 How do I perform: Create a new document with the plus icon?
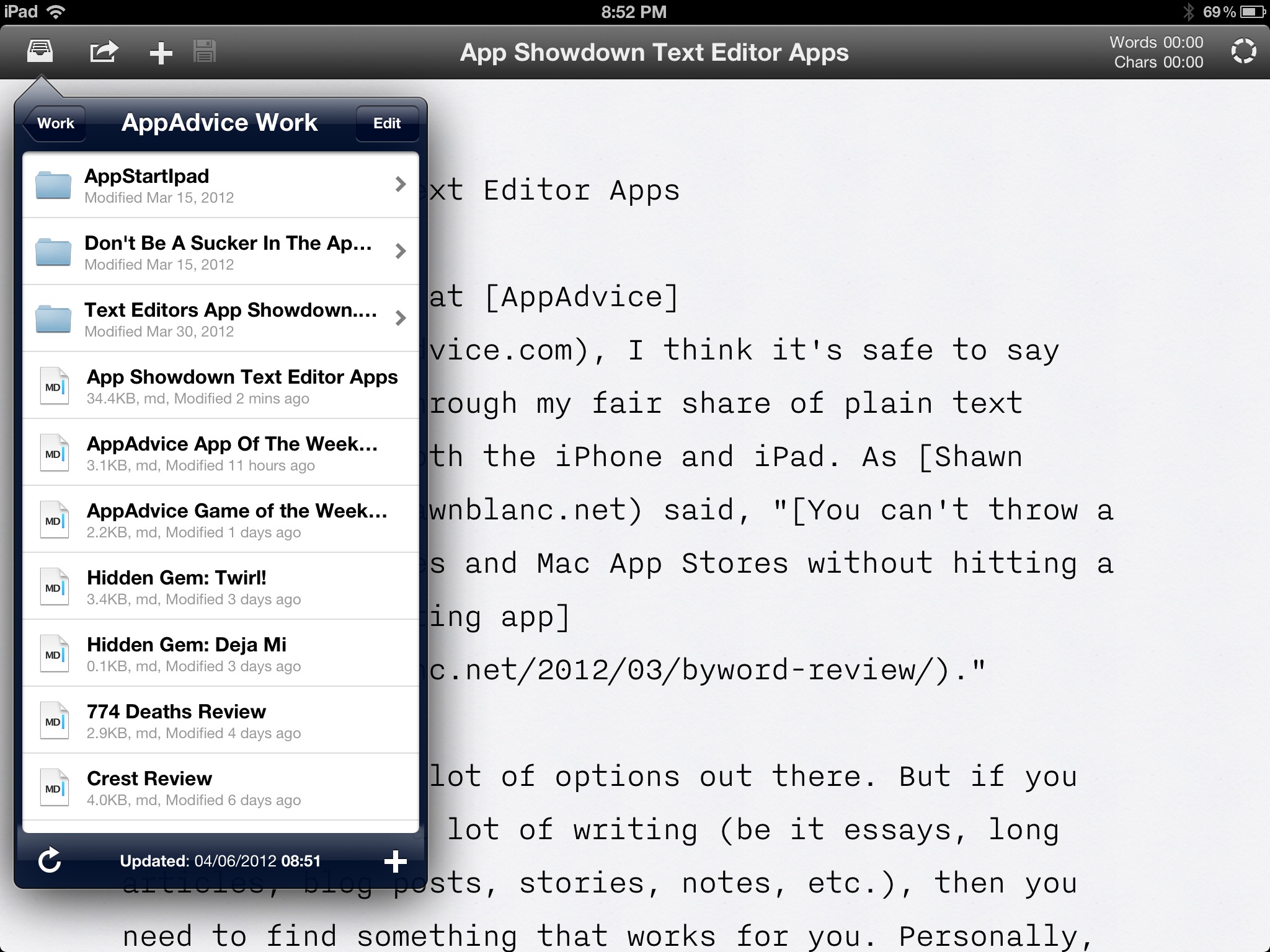click(x=161, y=52)
